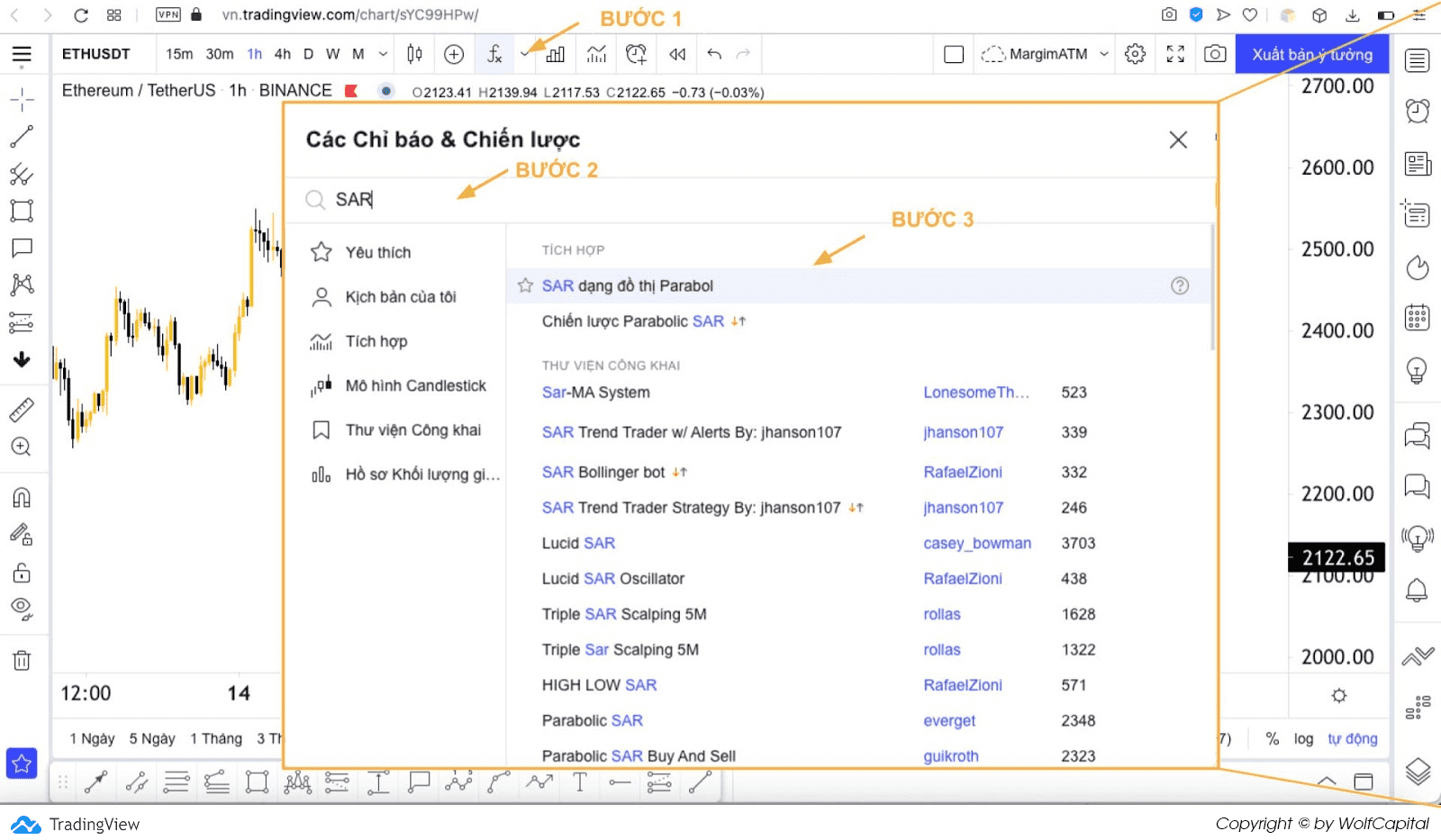Open the alerts alarm clock panel
The height and width of the screenshot is (840, 1441).
(1418, 111)
